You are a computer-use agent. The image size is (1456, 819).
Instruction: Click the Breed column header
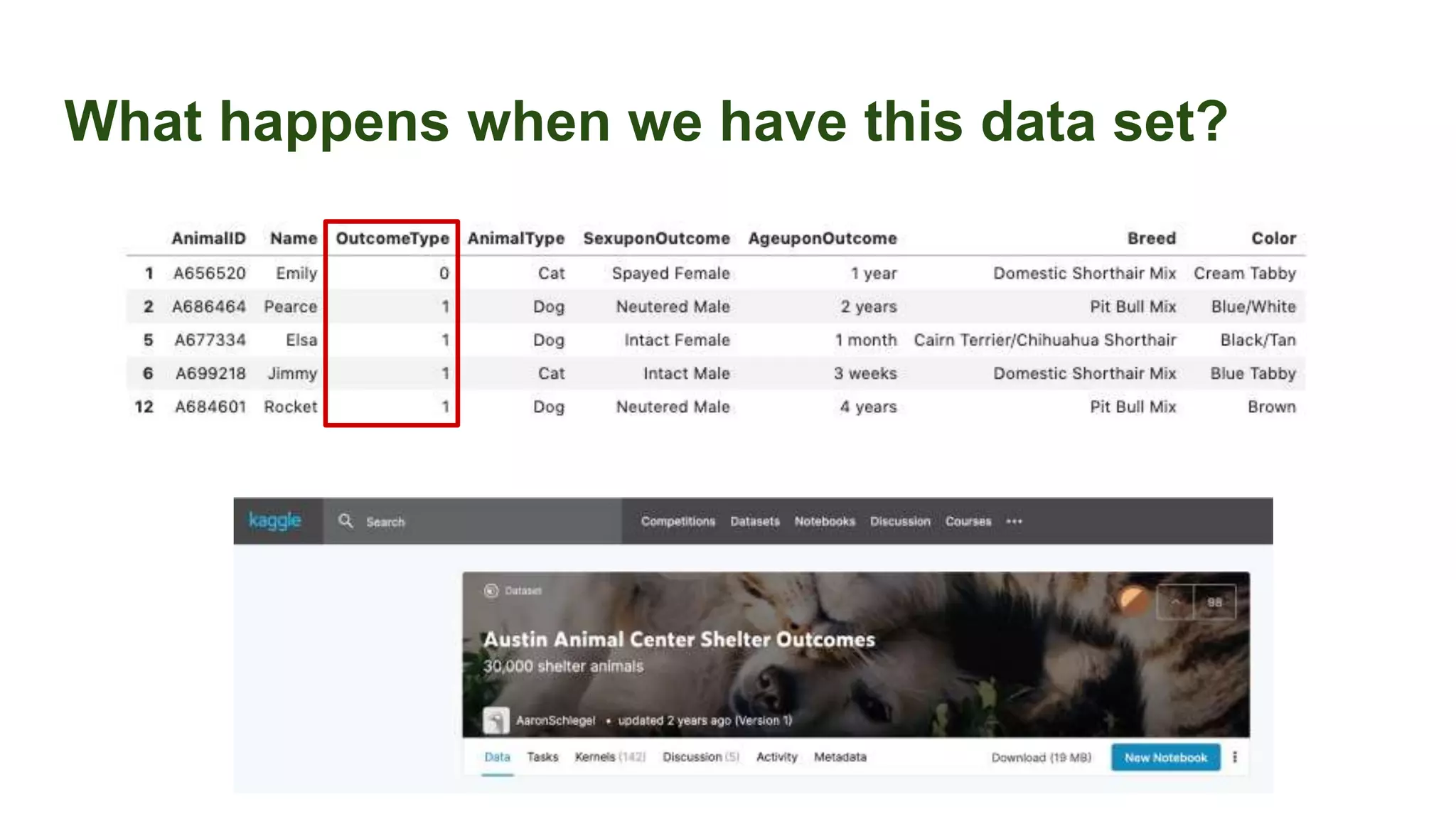point(1152,238)
